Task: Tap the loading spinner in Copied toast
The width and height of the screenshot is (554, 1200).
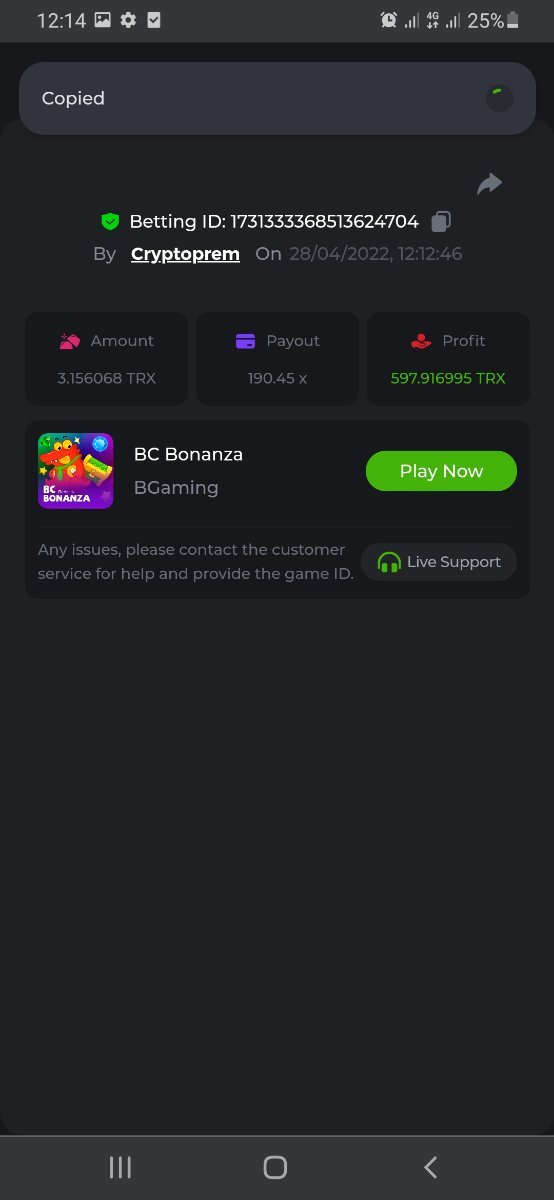Action: (499, 98)
